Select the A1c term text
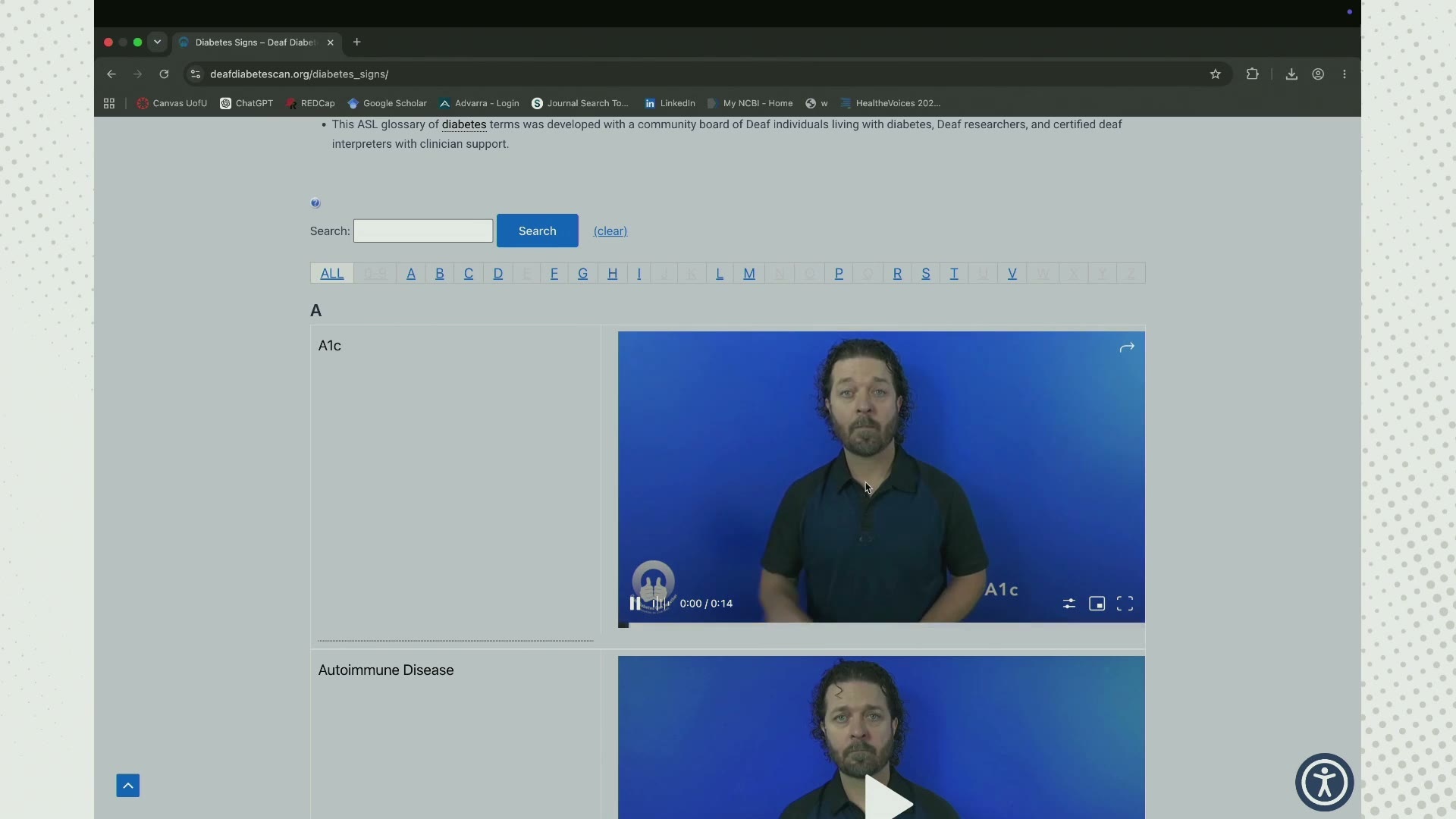1456x819 pixels. (330, 346)
